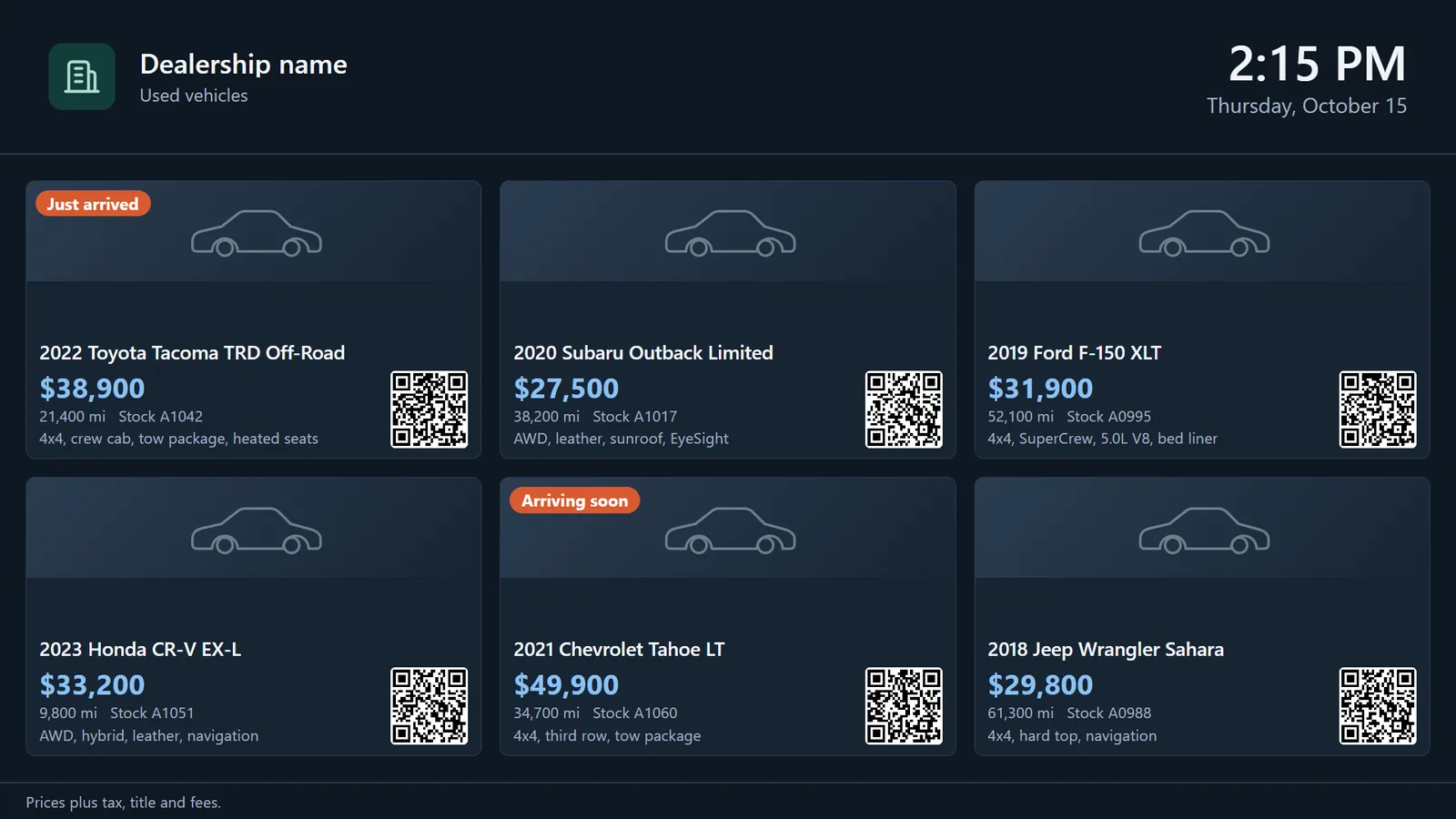Image resolution: width=1456 pixels, height=819 pixels.
Task: Click the Toyota Tacoma QR code
Action: [430, 409]
